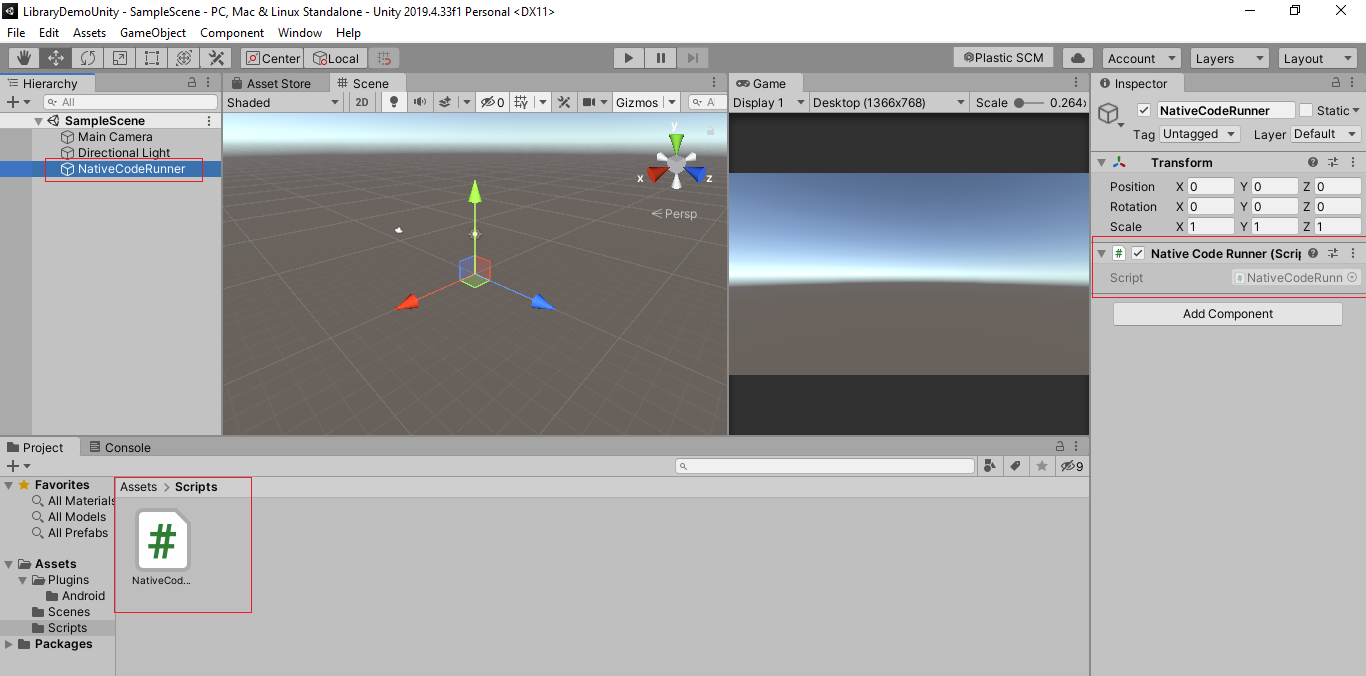Click the Play button
The height and width of the screenshot is (676, 1366).
pyautogui.click(x=629, y=58)
